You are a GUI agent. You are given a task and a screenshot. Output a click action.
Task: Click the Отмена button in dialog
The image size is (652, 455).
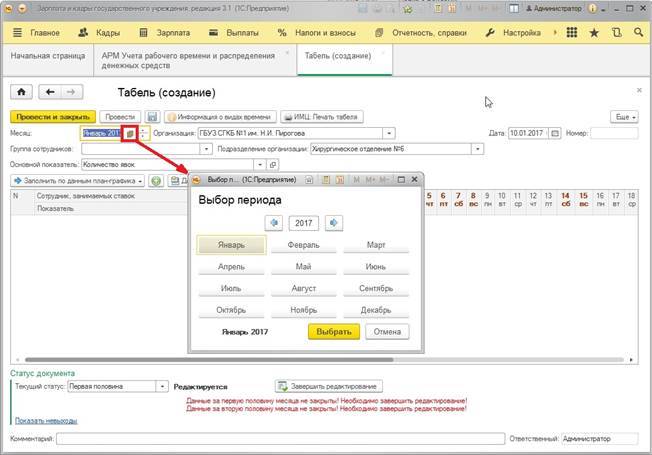click(385, 332)
